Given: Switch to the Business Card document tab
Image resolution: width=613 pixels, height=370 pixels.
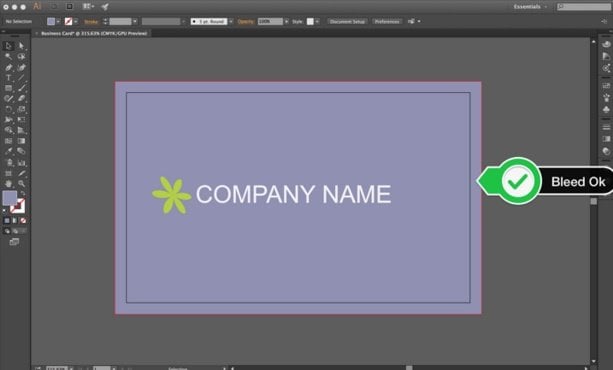Looking at the screenshot, I should pos(94,34).
